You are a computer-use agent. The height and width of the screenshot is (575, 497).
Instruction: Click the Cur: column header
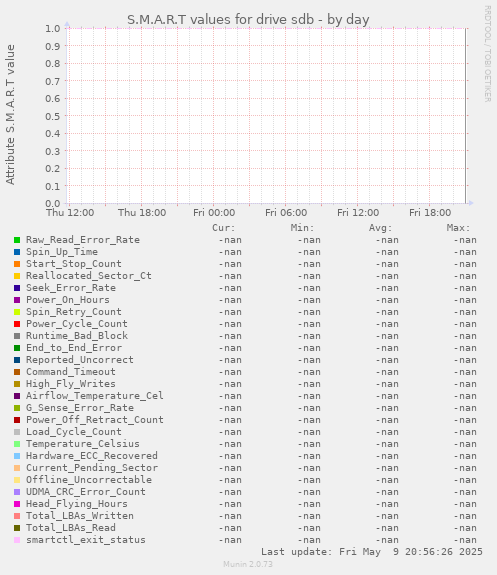coord(224,228)
